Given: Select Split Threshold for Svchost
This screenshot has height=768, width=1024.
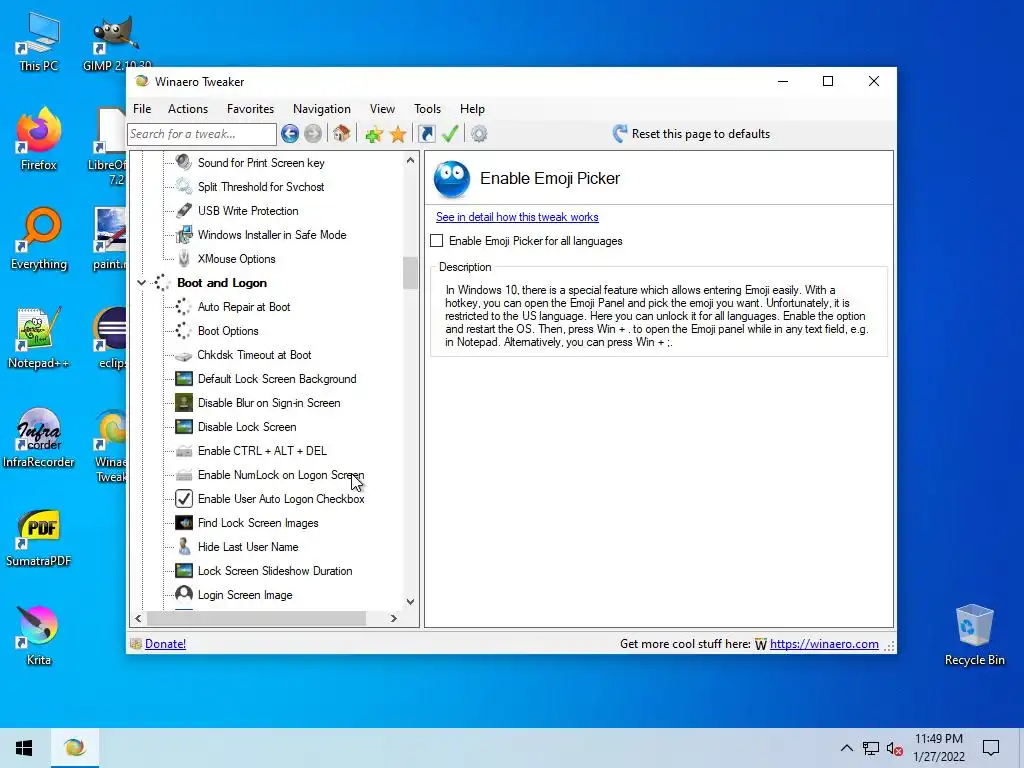Looking at the screenshot, I should coord(261,187).
